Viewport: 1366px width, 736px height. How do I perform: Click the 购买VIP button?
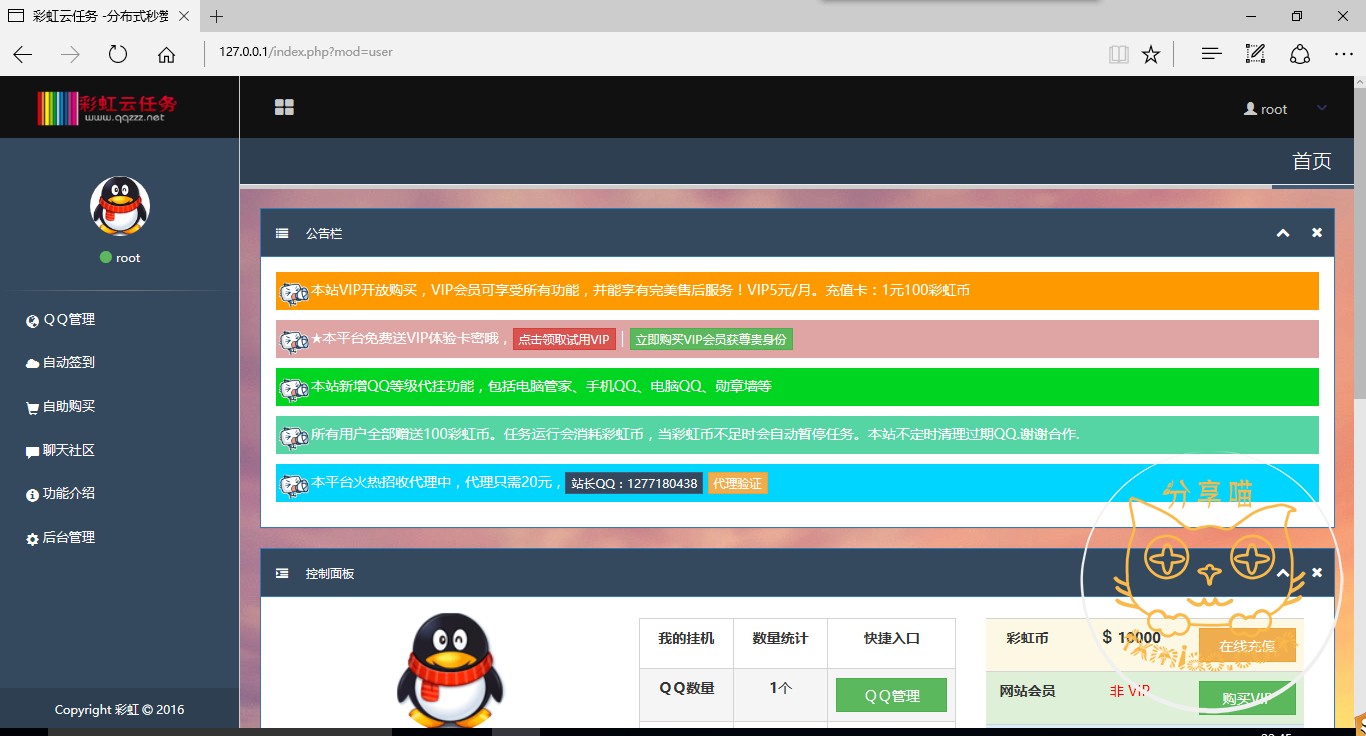pos(1247,698)
